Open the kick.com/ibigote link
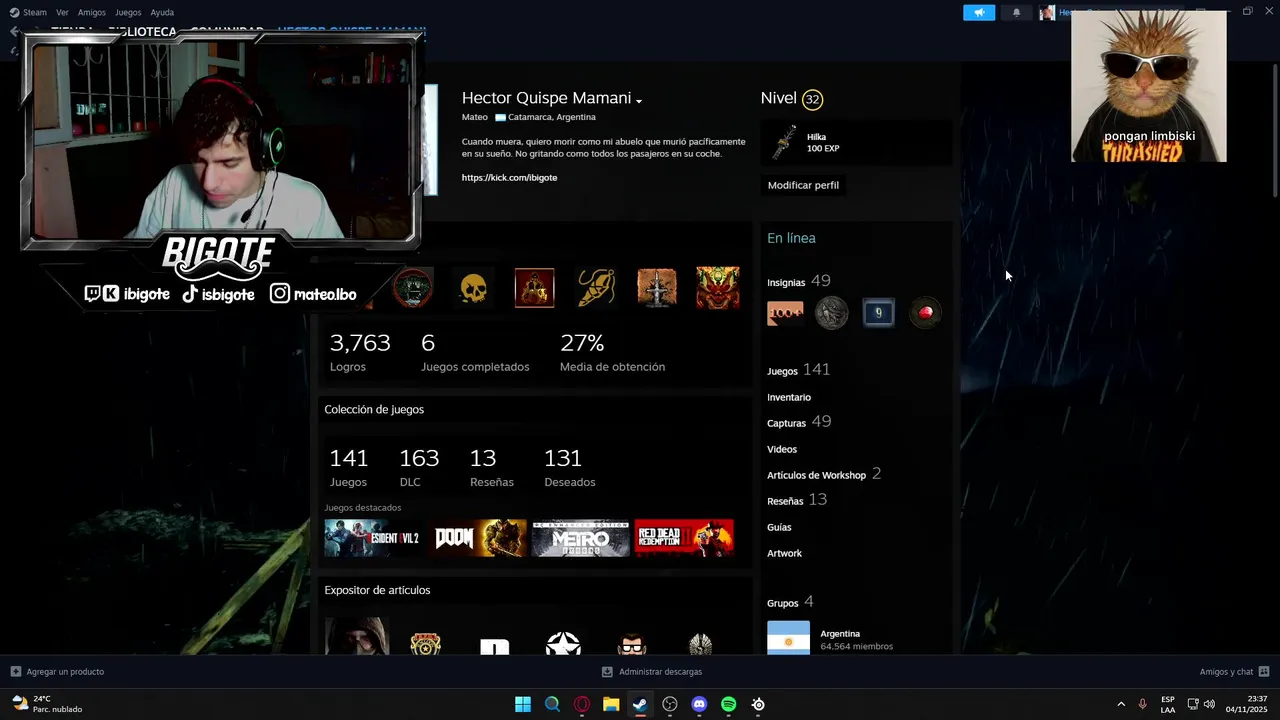1280x720 pixels. click(509, 177)
